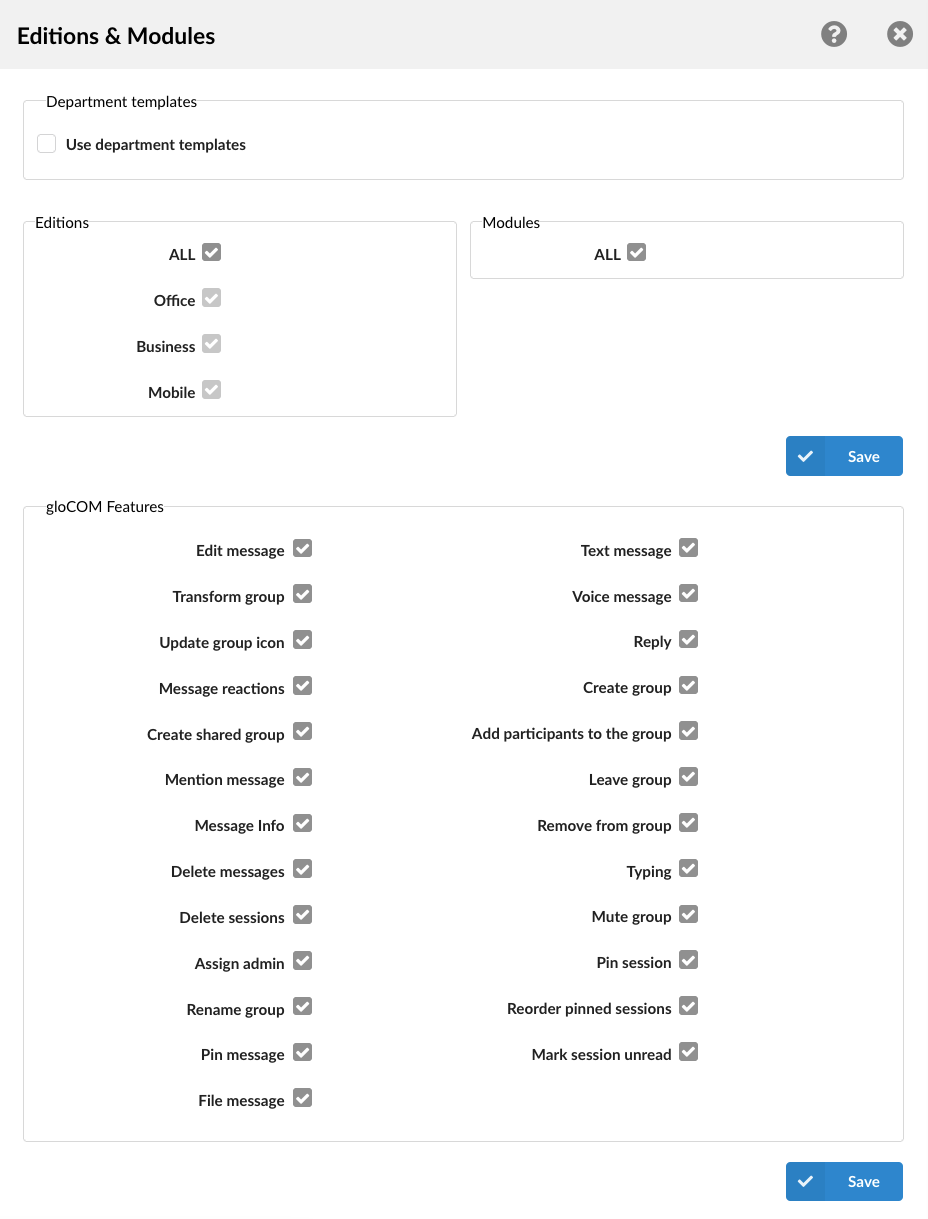Close the Editions & Modules dialog

pyautogui.click(x=900, y=35)
